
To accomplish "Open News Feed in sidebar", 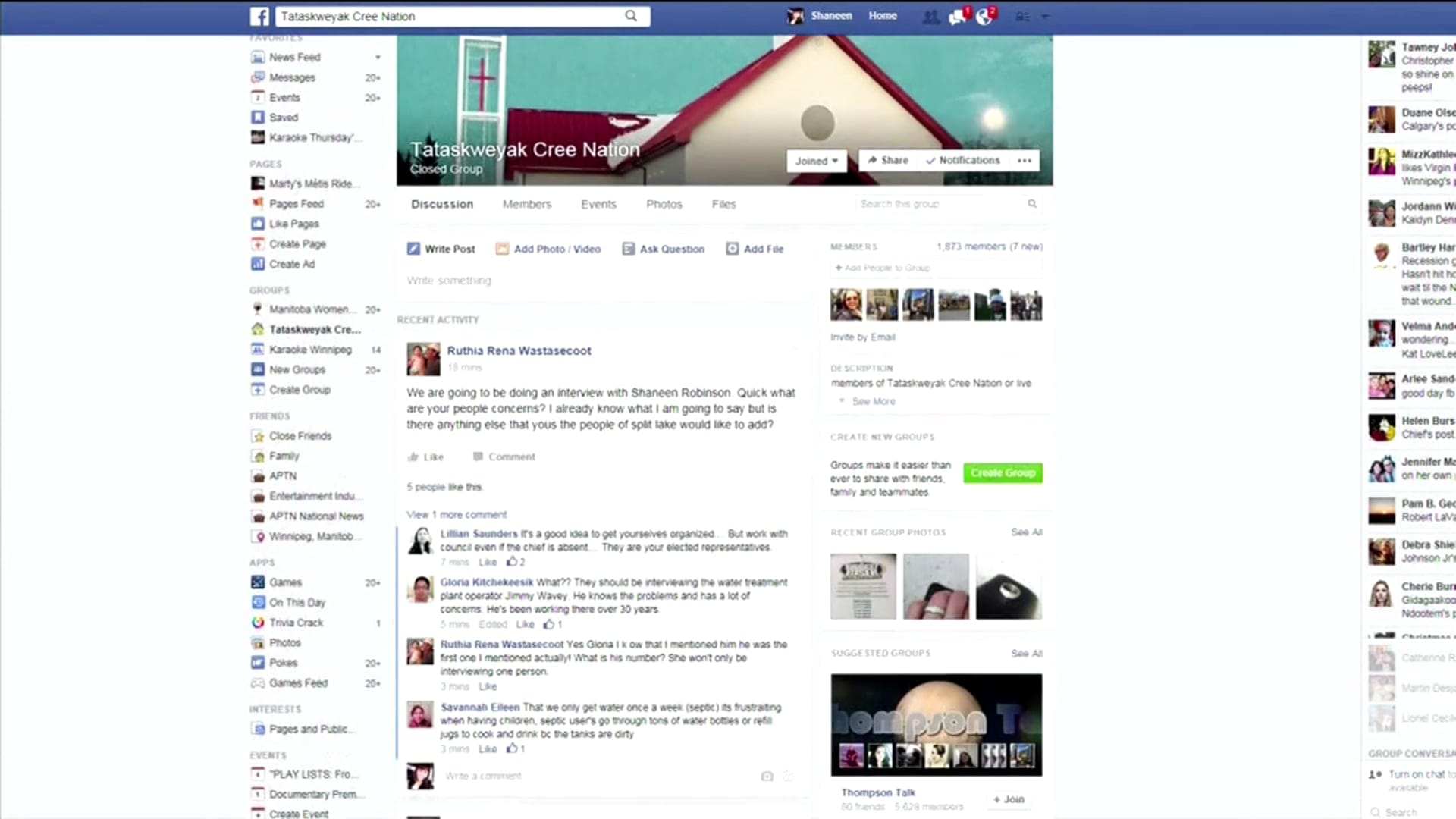I will tap(294, 57).
